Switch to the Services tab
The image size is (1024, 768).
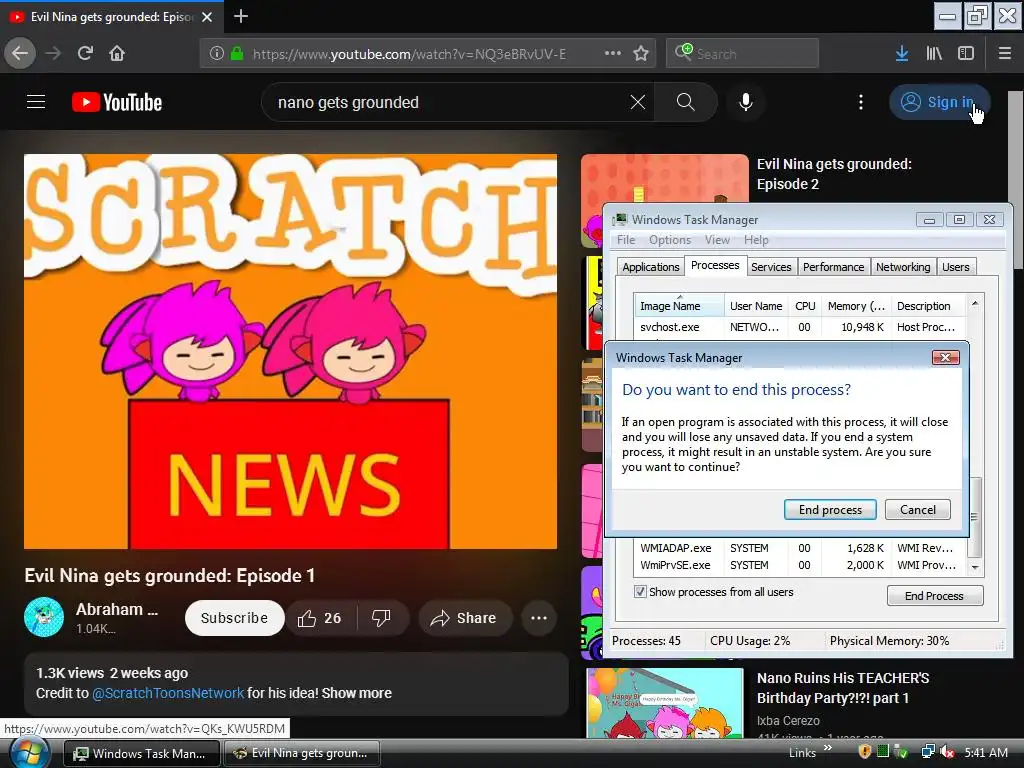pos(771,266)
